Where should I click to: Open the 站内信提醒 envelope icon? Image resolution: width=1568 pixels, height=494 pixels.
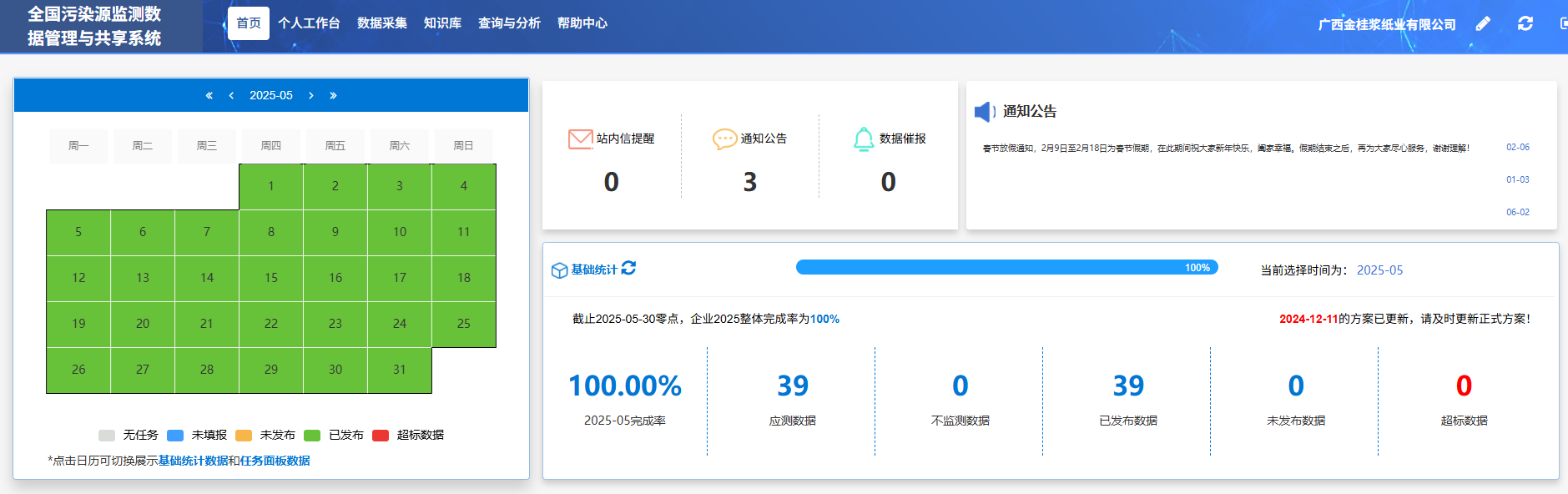(580, 139)
